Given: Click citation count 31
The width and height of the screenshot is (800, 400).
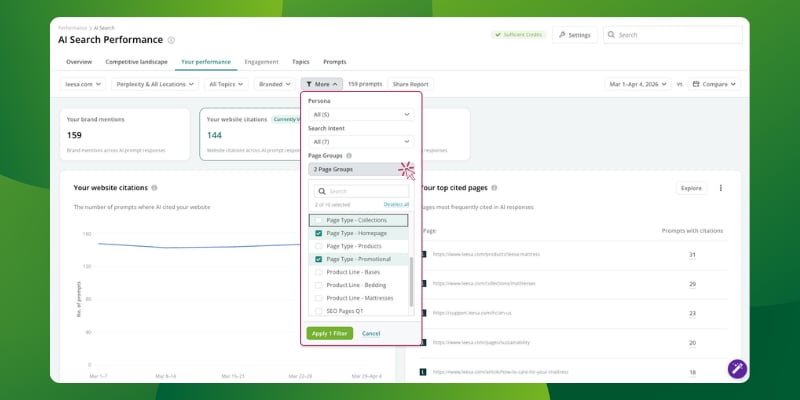Looking at the screenshot, I should coord(692,255).
